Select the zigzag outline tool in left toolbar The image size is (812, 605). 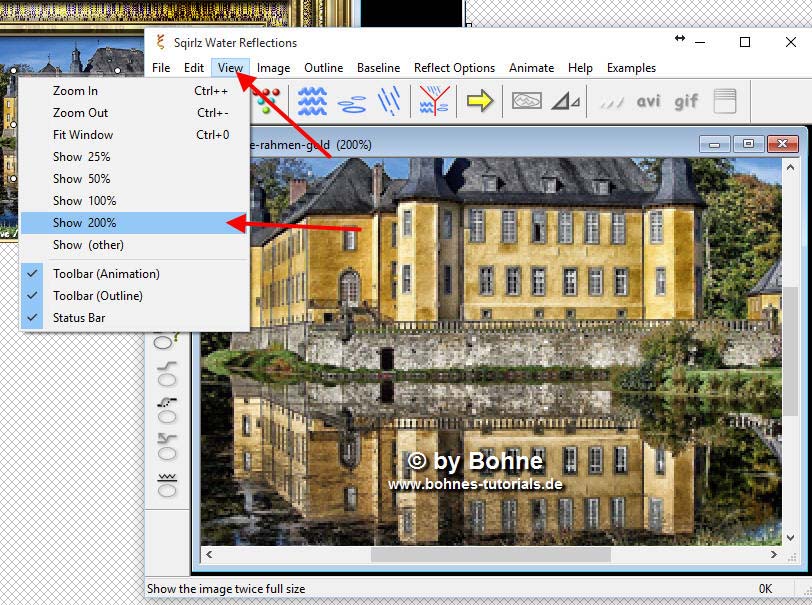166,484
